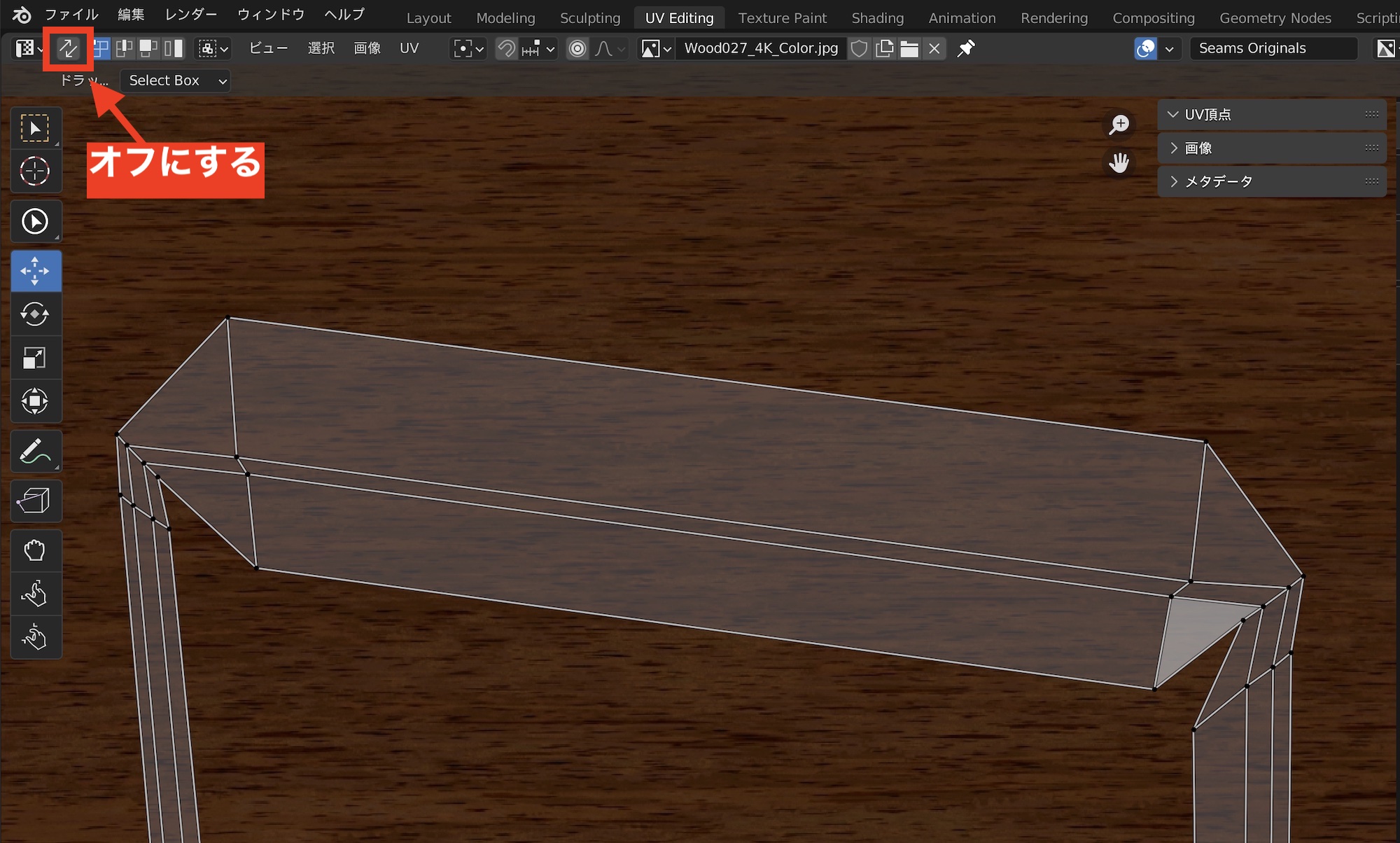Select the Rip Region tool
Screen dimensions: 1400x843
click(x=35, y=501)
